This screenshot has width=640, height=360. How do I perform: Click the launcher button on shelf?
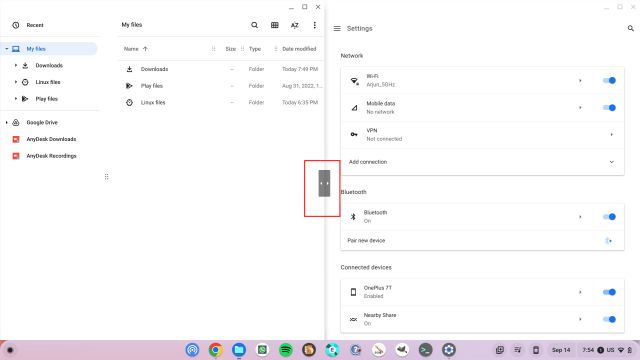pos(10,350)
